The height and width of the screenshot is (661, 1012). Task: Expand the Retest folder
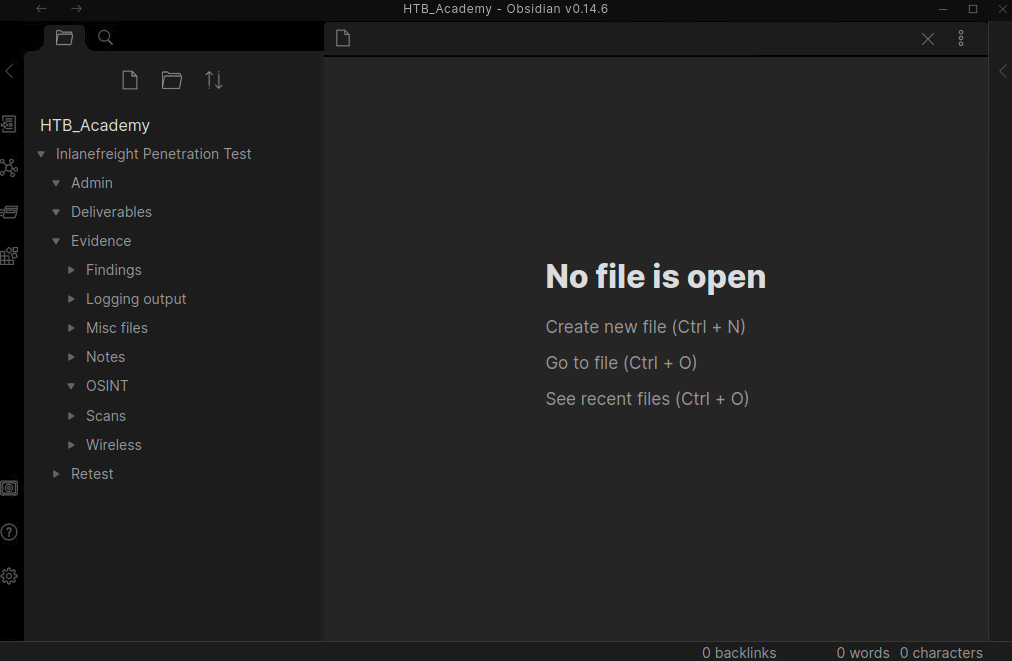click(x=57, y=474)
